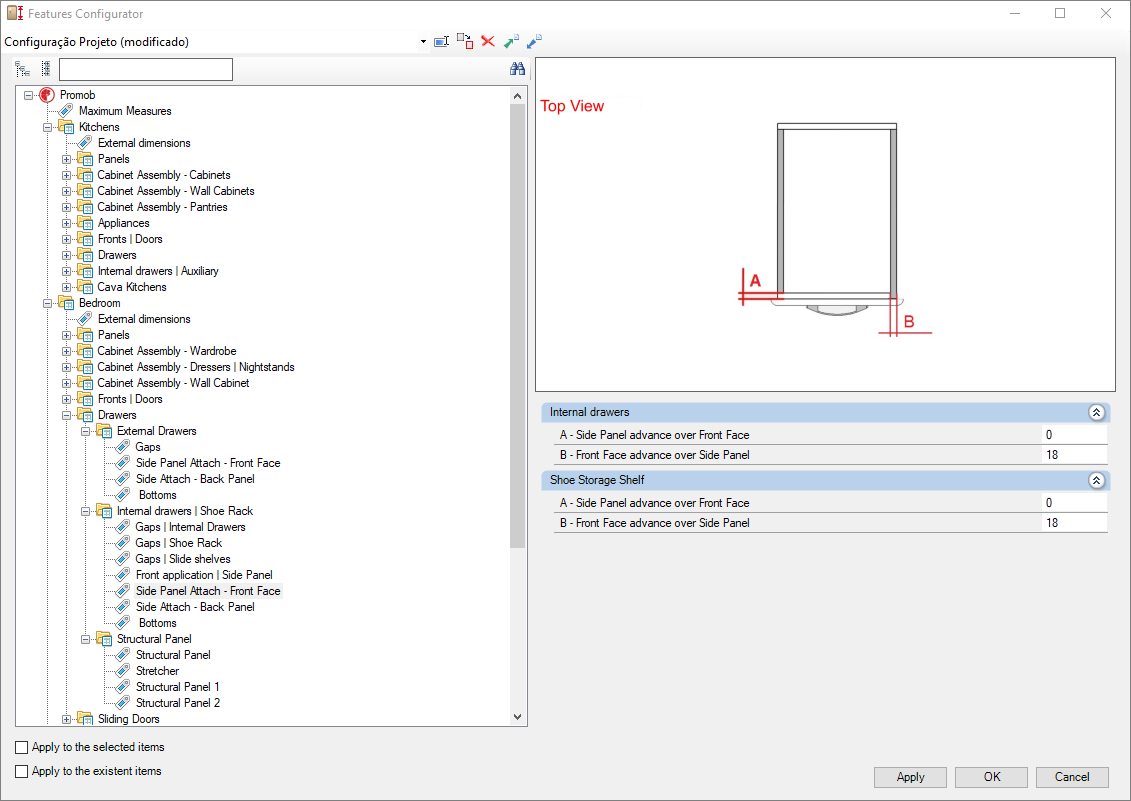
Task: Select Gaps | Shoe Rack tree item
Action: pos(178,543)
